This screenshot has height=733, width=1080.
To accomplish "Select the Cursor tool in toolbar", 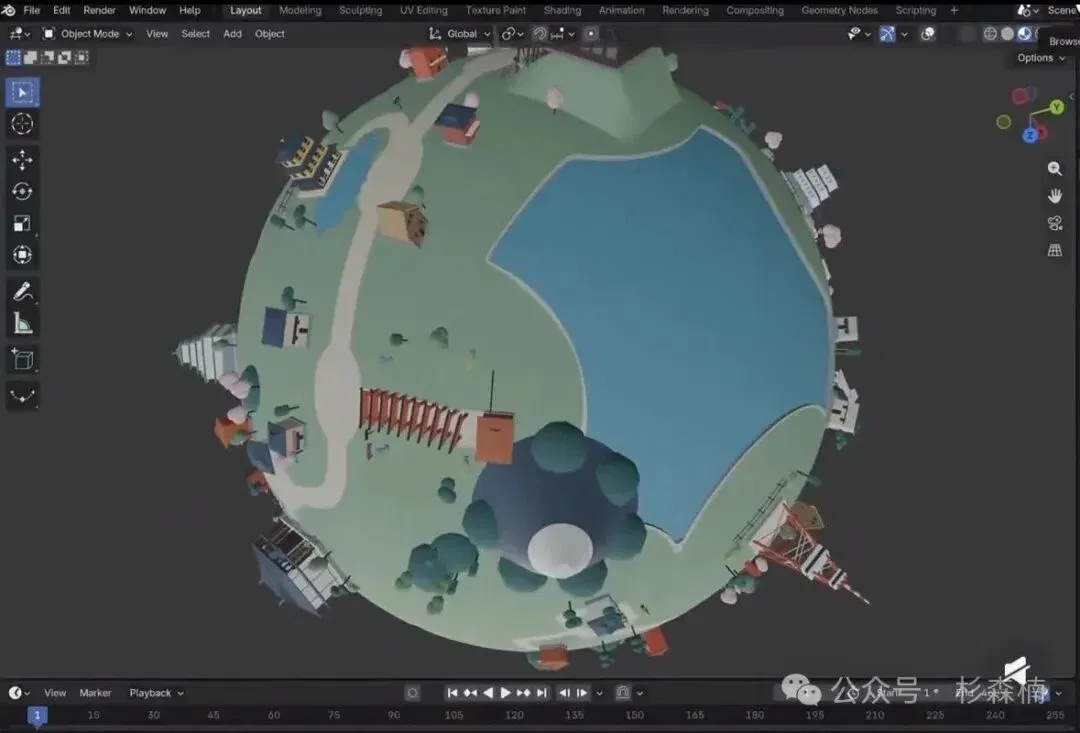I will [22, 124].
